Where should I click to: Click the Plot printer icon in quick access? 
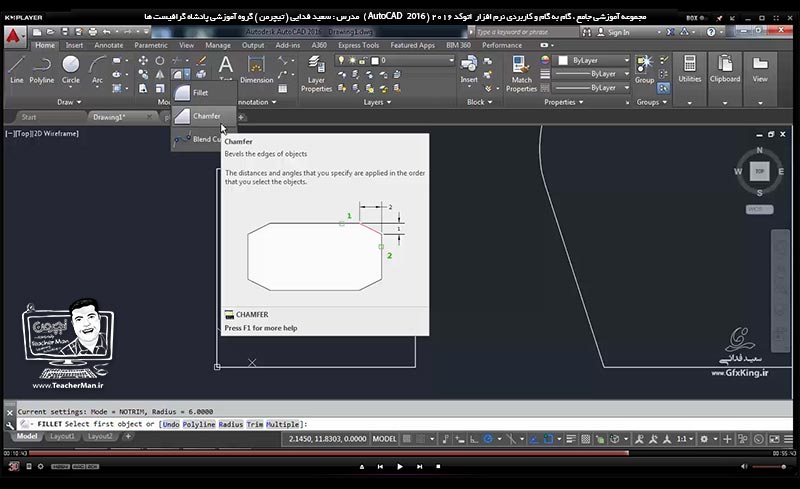tap(92, 32)
